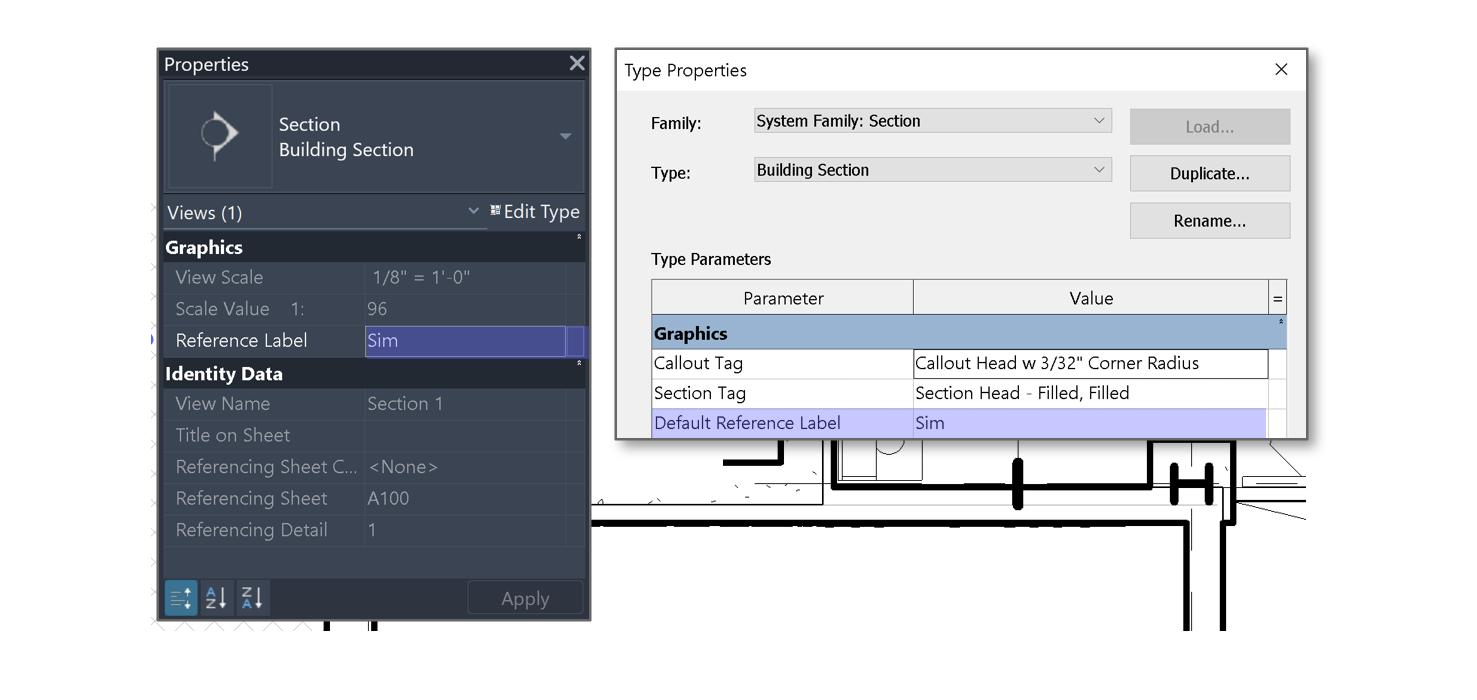The width and height of the screenshot is (1477, 700).
Task: Click the Callout Tag value cell
Action: point(1090,364)
